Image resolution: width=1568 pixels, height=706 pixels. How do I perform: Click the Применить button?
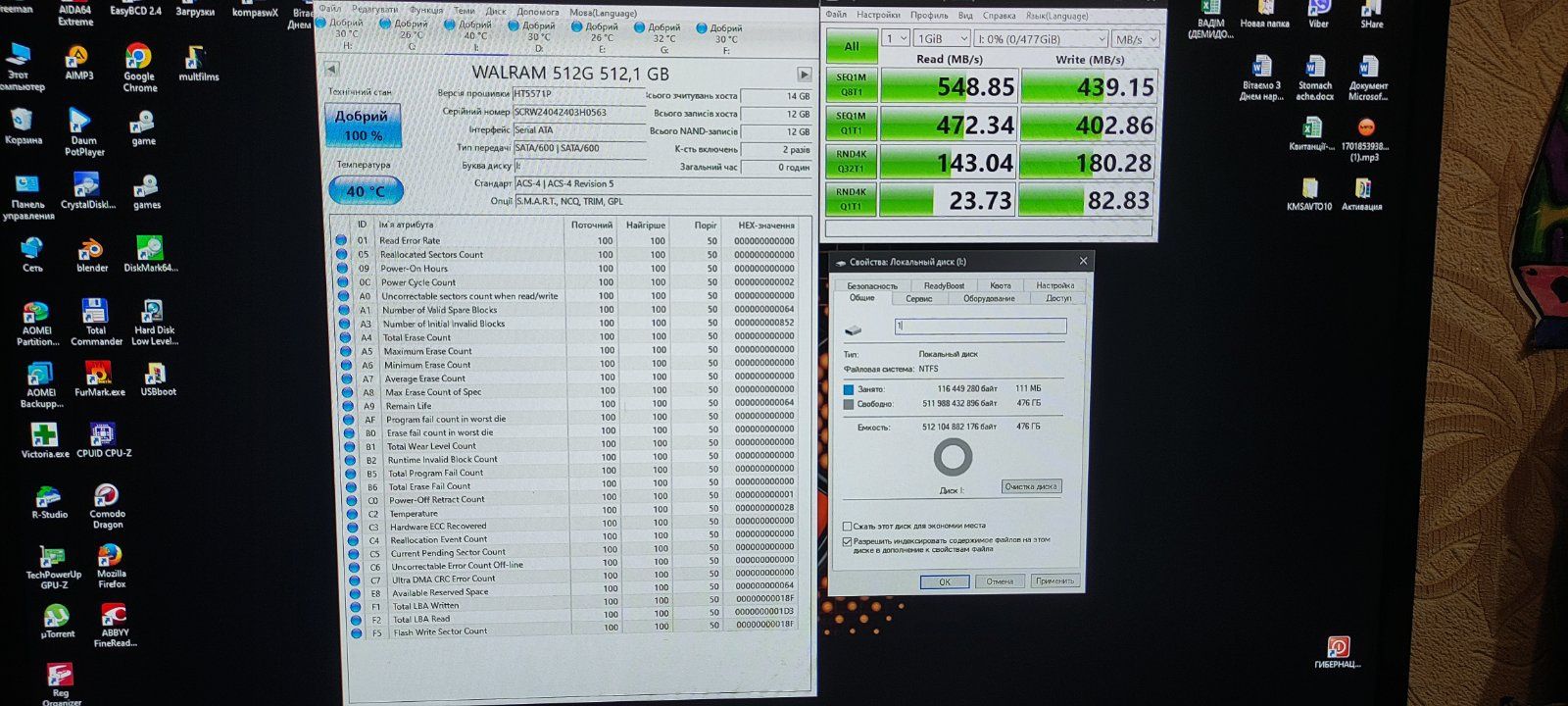(x=1054, y=580)
